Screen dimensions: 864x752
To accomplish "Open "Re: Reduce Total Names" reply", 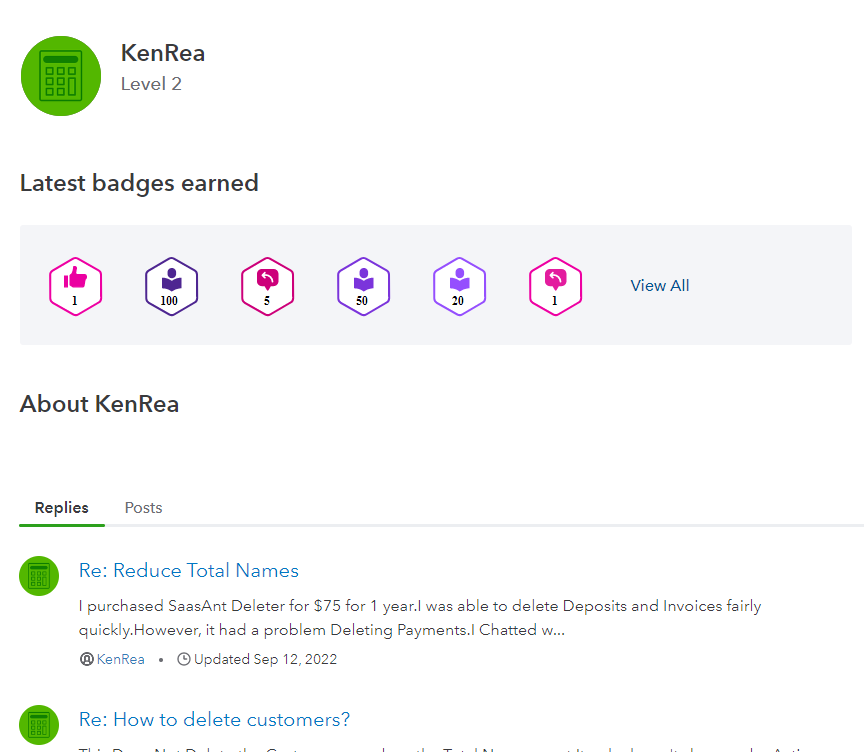I will pos(189,571).
